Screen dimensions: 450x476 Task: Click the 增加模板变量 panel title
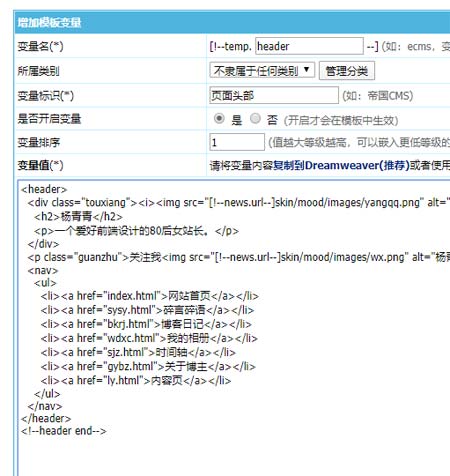(x=49, y=23)
